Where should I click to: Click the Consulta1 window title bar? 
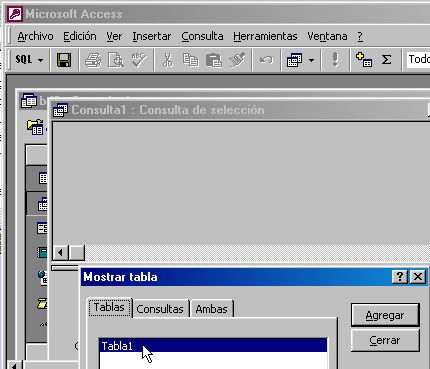(241, 110)
